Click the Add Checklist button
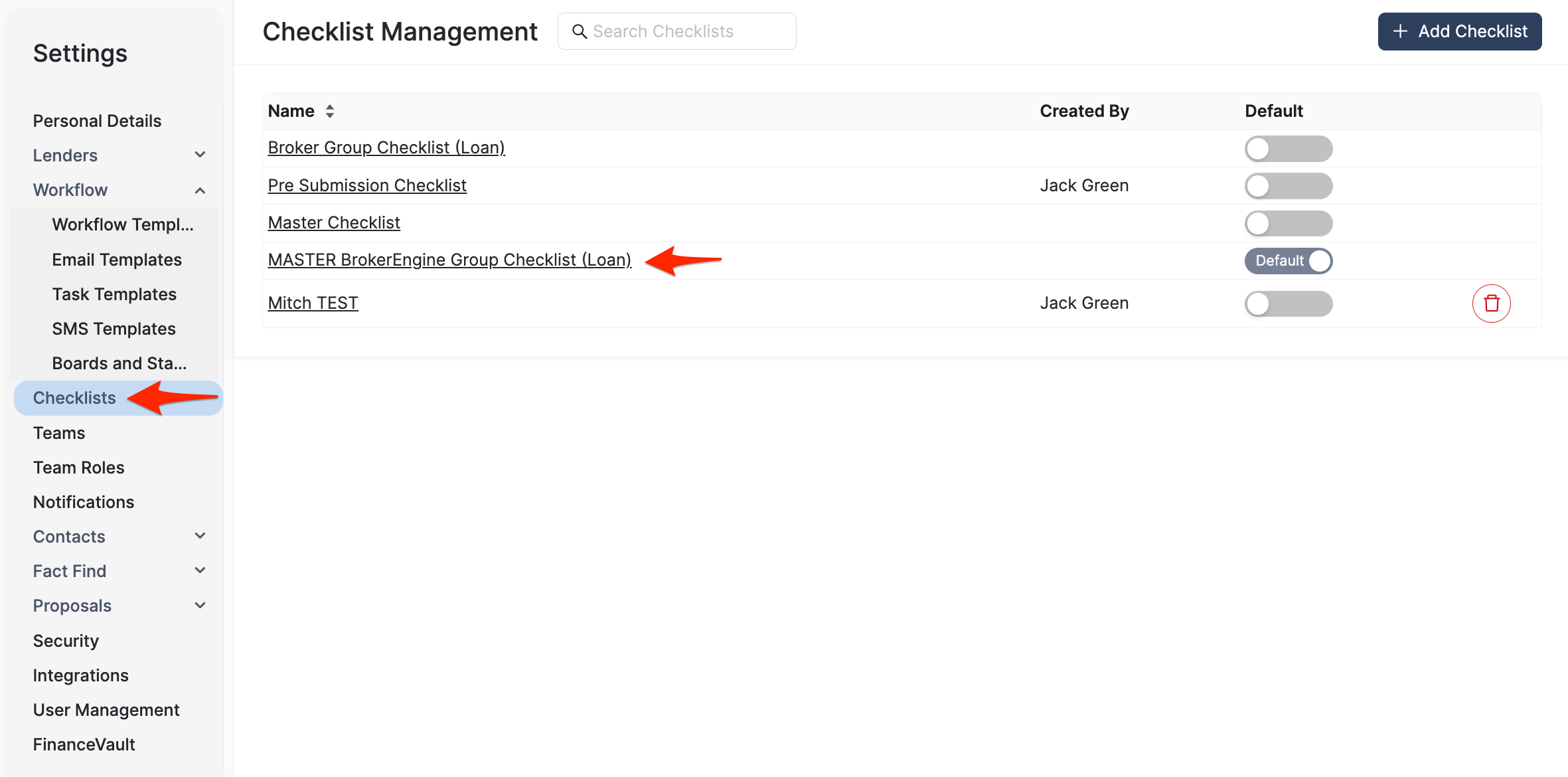1568x777 pixels. [1459, 31]
